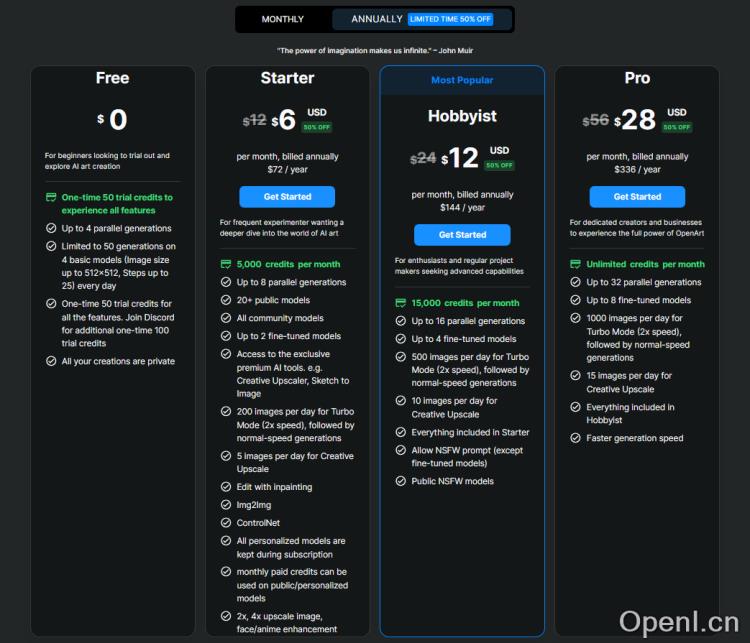This screenshot has width=750, height=643.
Task: Click the checkmark icon beside ControlNet
Action: tap(226, 523)
